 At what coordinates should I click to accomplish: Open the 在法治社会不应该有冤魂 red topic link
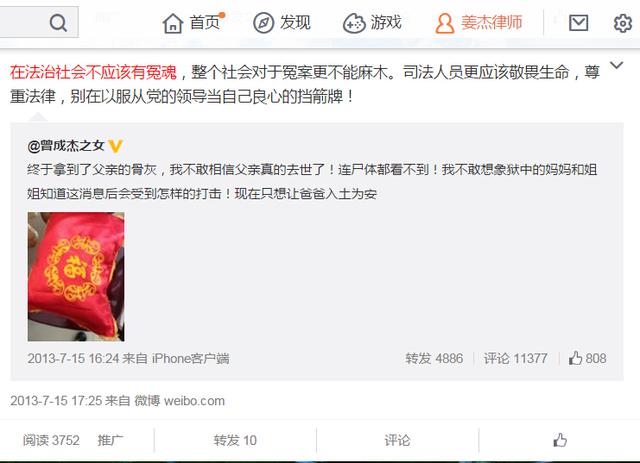coord(93,72)
